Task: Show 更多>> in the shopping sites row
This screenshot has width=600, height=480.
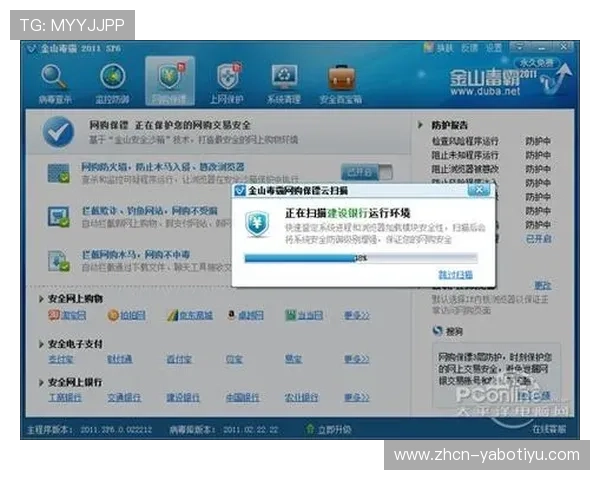Action: [357, 315]
